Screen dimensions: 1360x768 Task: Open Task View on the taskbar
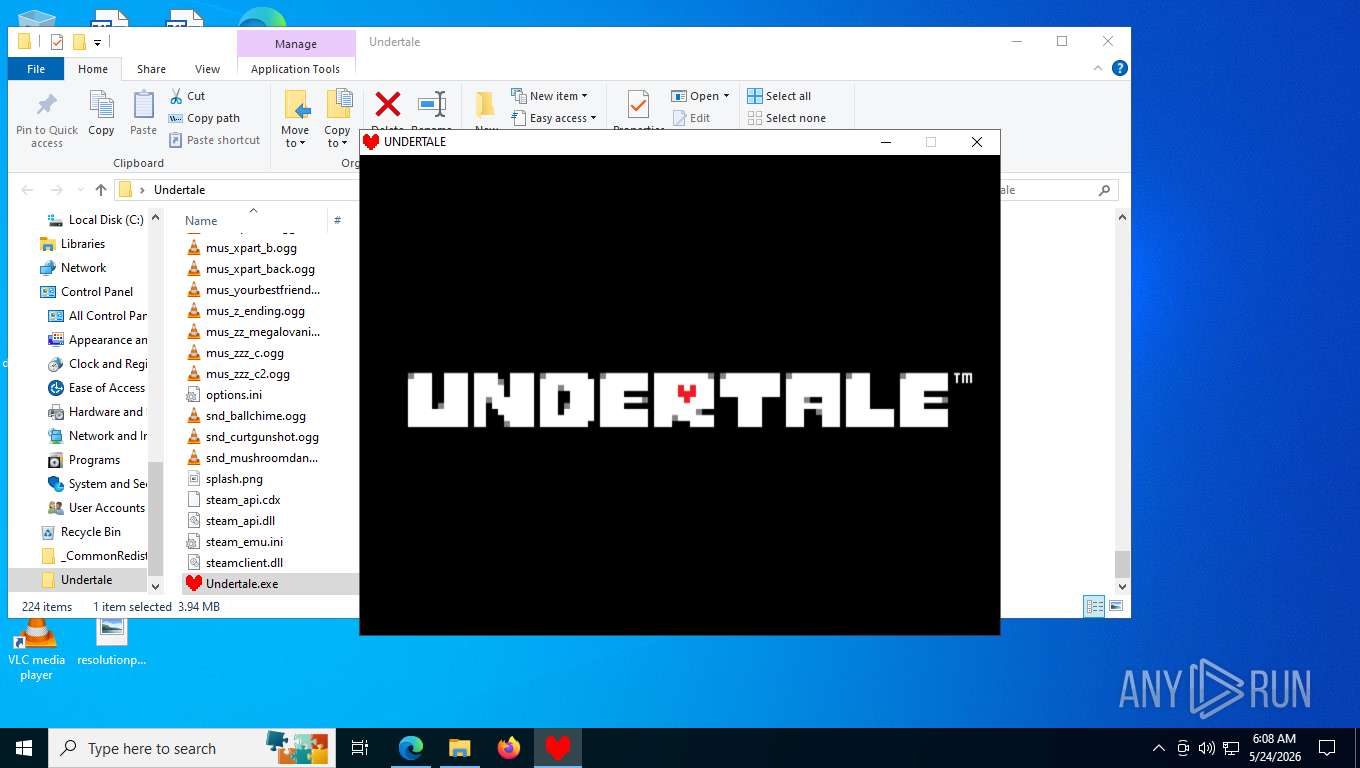pyautogui.click(x=360, y=748)
